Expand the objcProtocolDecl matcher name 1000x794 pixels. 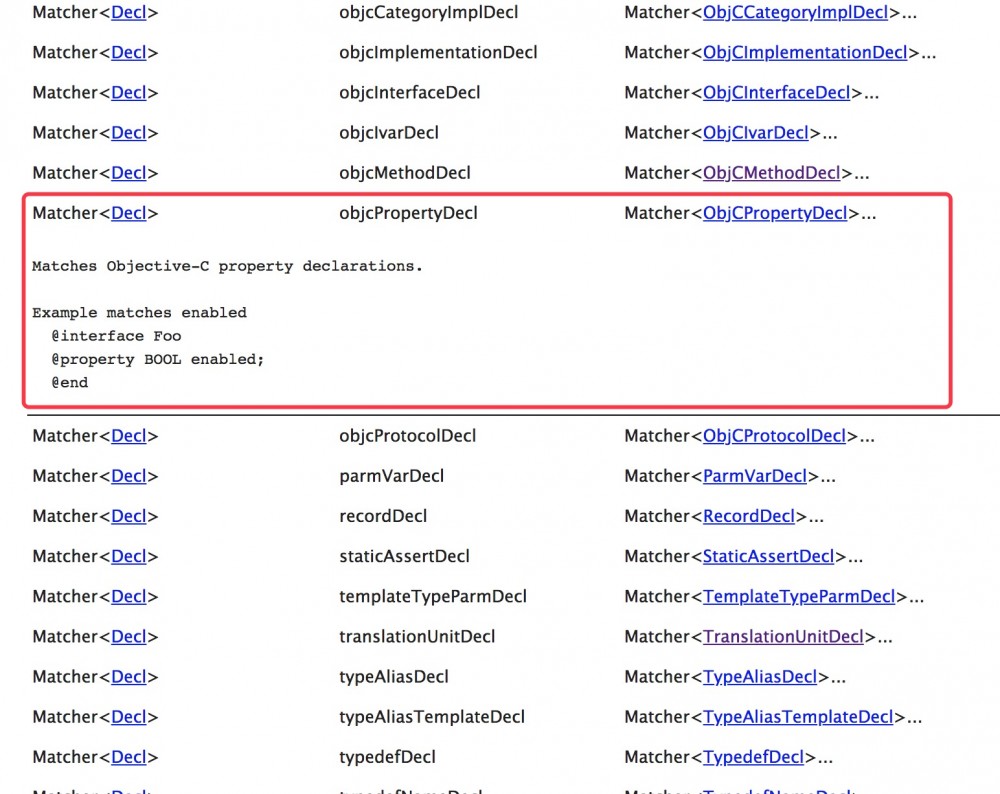click(408, 436)
